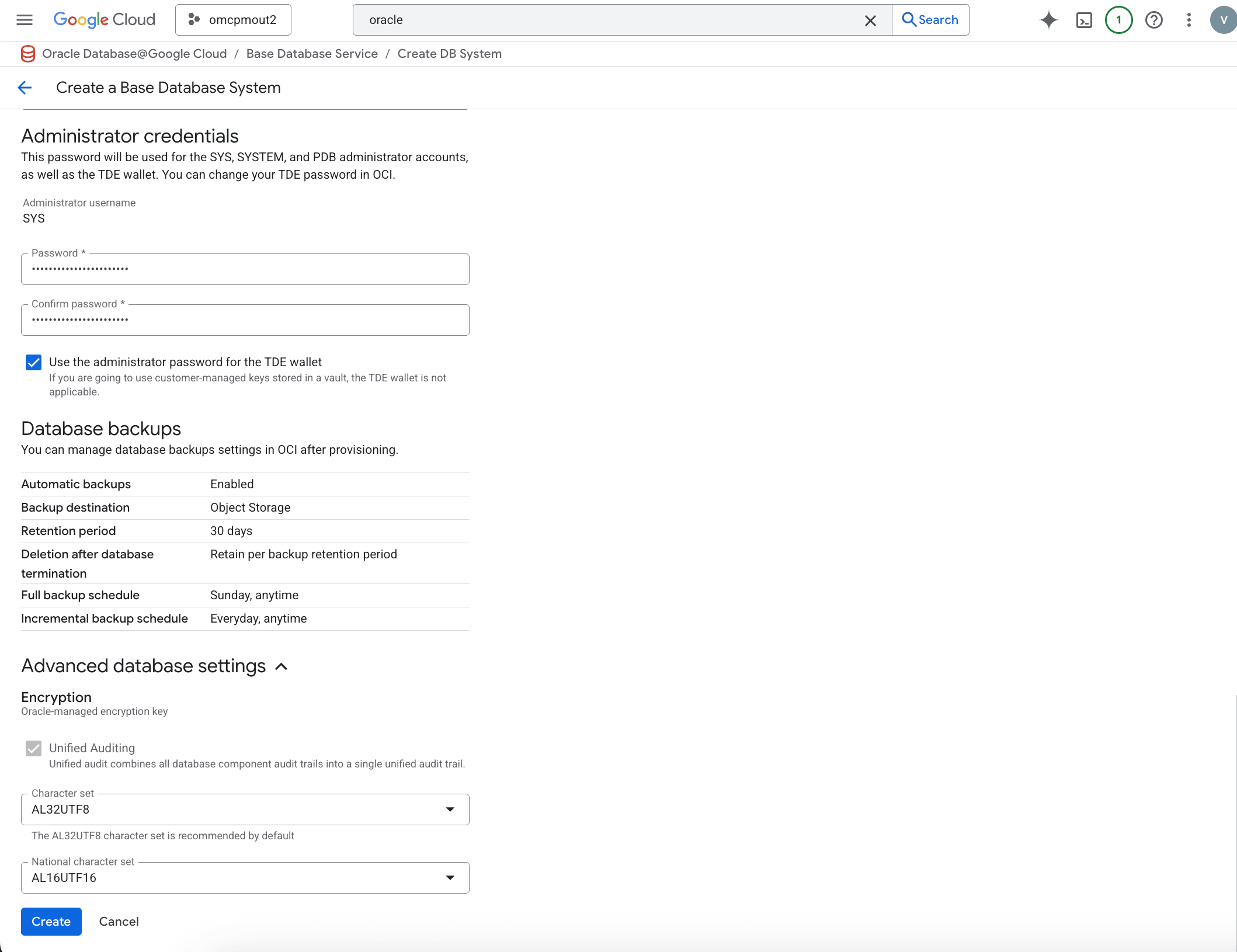1237x952 pixels.
Task: Open your account avatar menu
Action: click(1222, 20)
